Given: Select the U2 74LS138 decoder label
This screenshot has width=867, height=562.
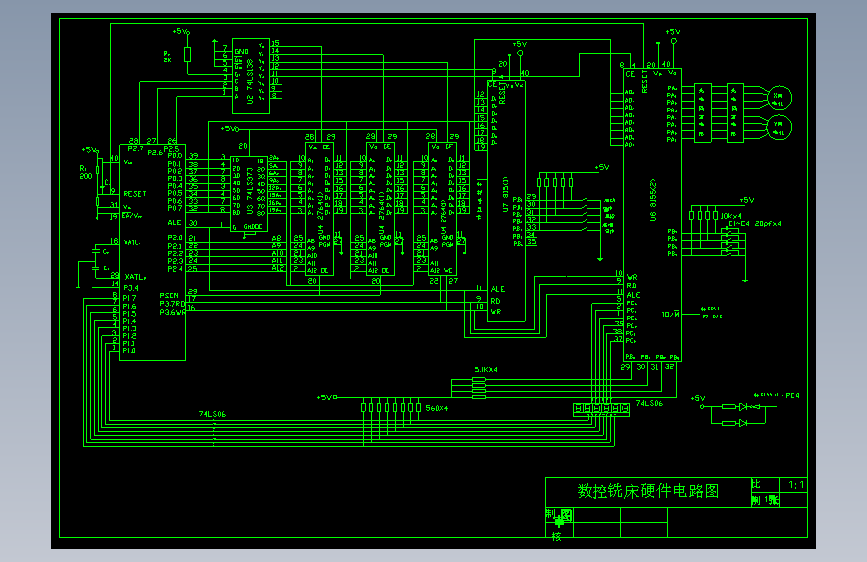Looking at the screenshot, I should point(250,81).
